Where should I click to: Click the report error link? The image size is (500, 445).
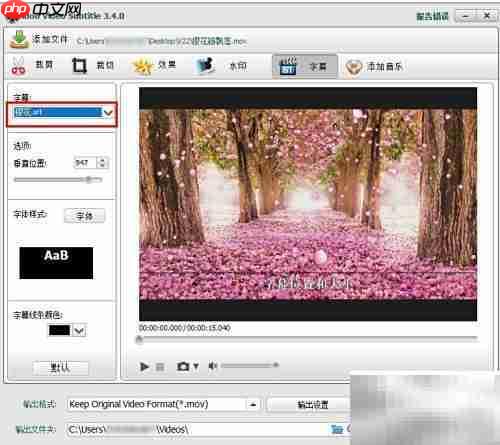432,16
